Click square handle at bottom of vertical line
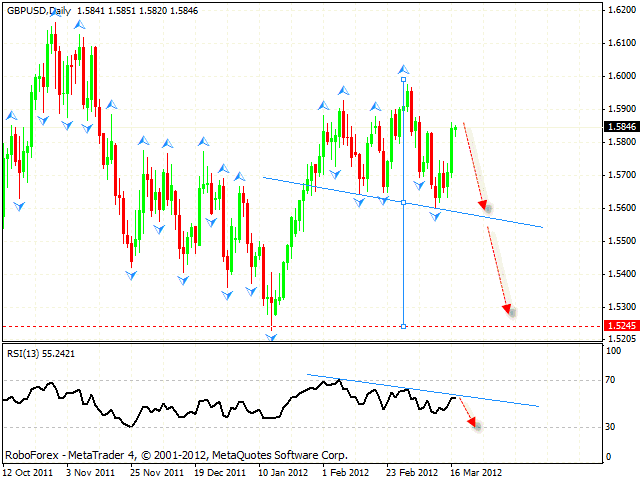Screen dimensions: 640x480 [403, 326]
